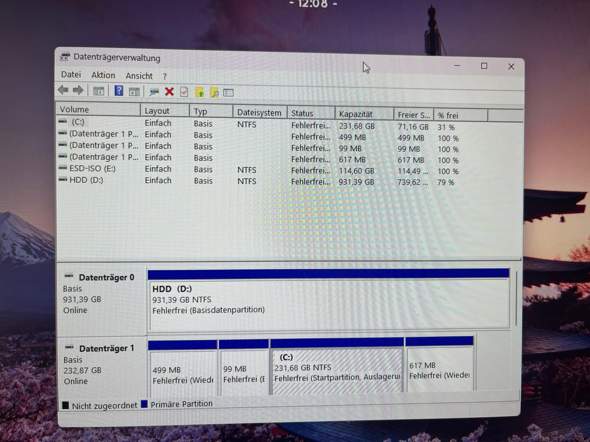Click the list view settings toolbar icon
The height and width of the screenshot is (442, 590).
[x=228, y=93]
